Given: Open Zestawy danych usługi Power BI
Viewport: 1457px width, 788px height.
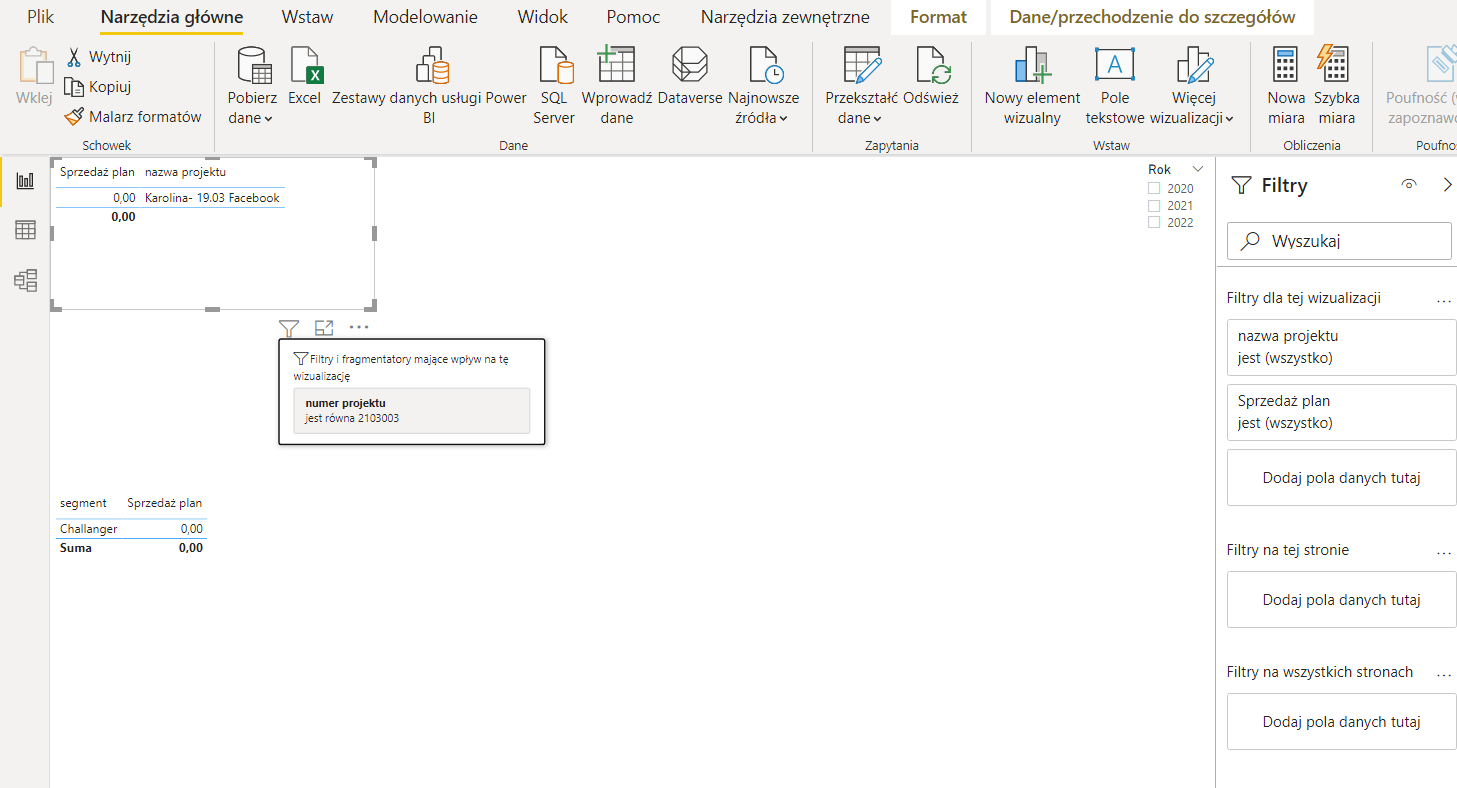Looking at the screenshot, I should click(x=429, y=86).
